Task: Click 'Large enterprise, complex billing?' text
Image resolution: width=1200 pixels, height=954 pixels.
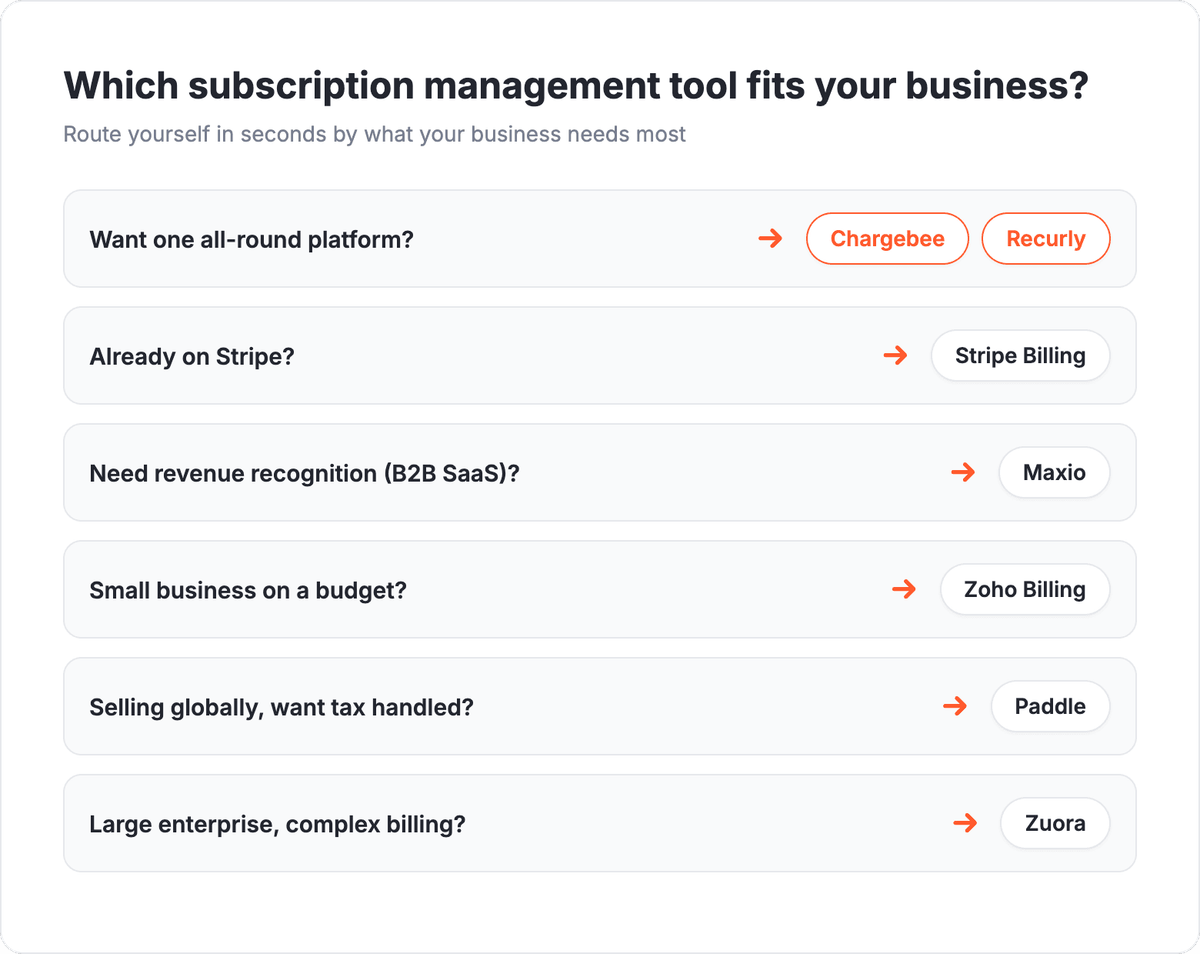Action: point(277,825)
